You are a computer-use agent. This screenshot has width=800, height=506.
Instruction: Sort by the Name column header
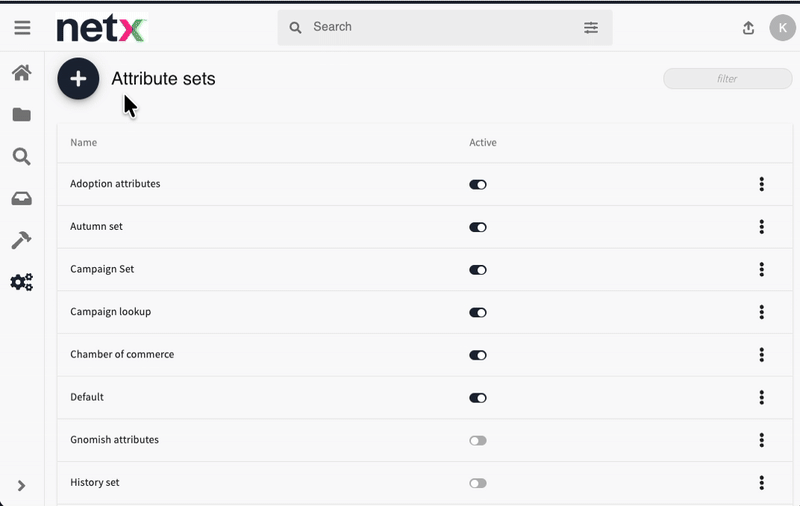point(84,143)
